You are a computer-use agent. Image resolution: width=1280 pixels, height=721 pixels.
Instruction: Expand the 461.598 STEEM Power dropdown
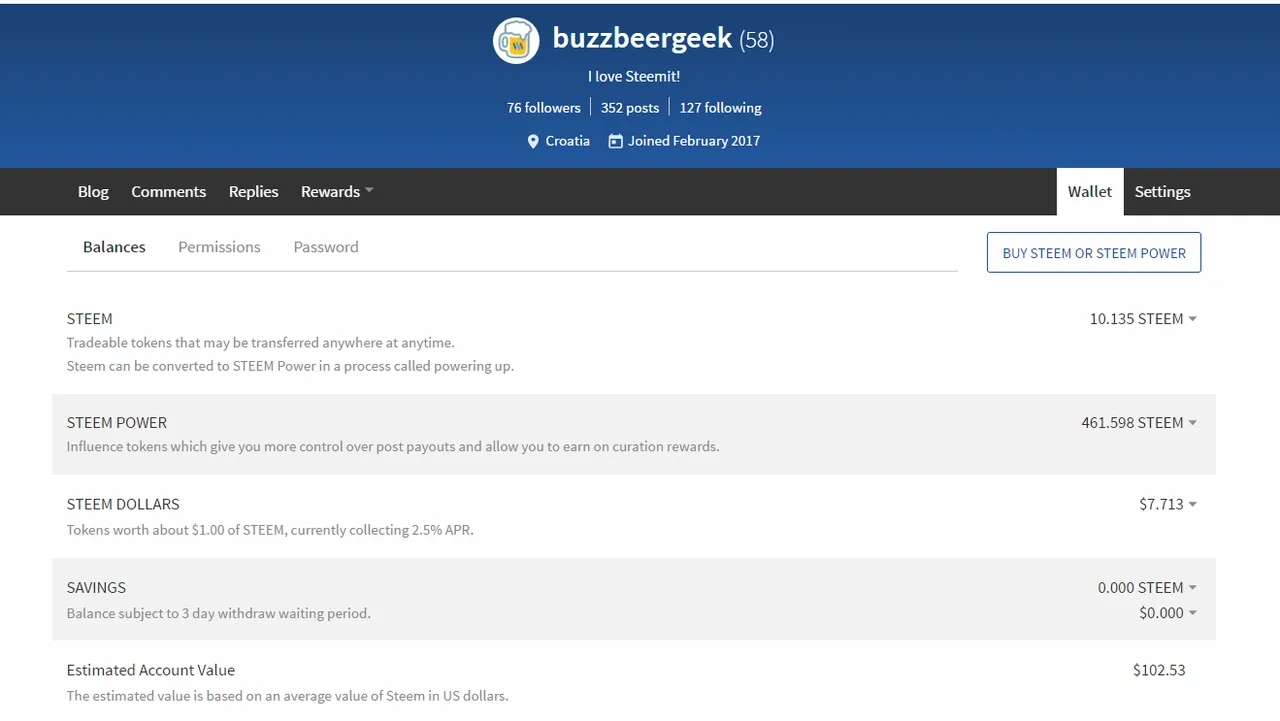click(x=1139, y=423)
